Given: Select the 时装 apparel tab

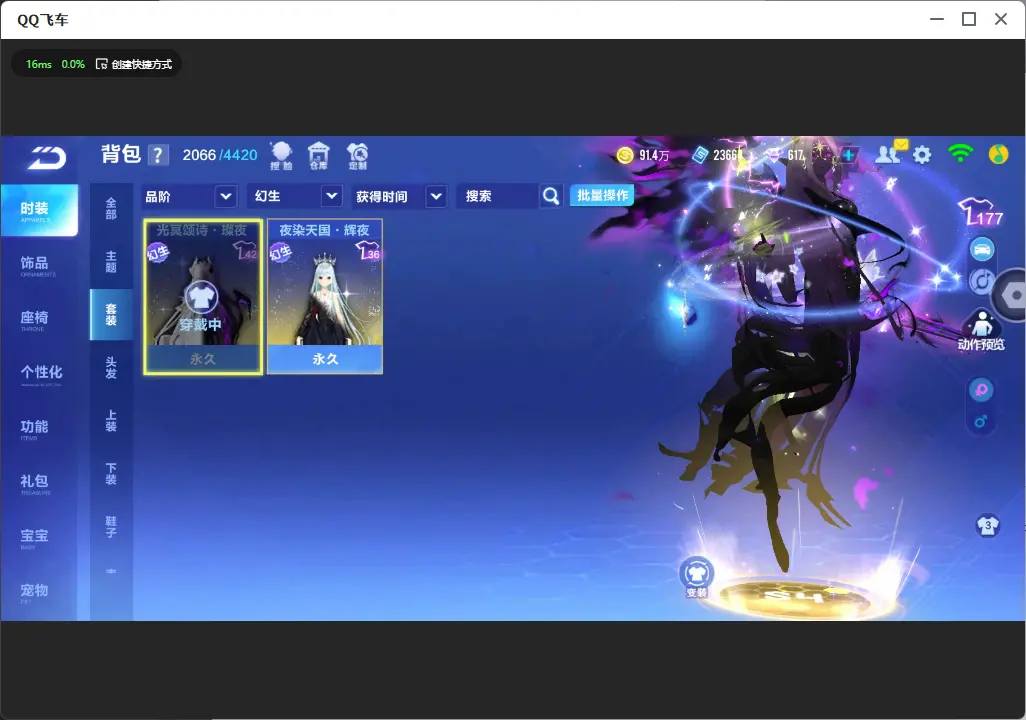Looking at the screenshot, I should click(x=39, y=210).
